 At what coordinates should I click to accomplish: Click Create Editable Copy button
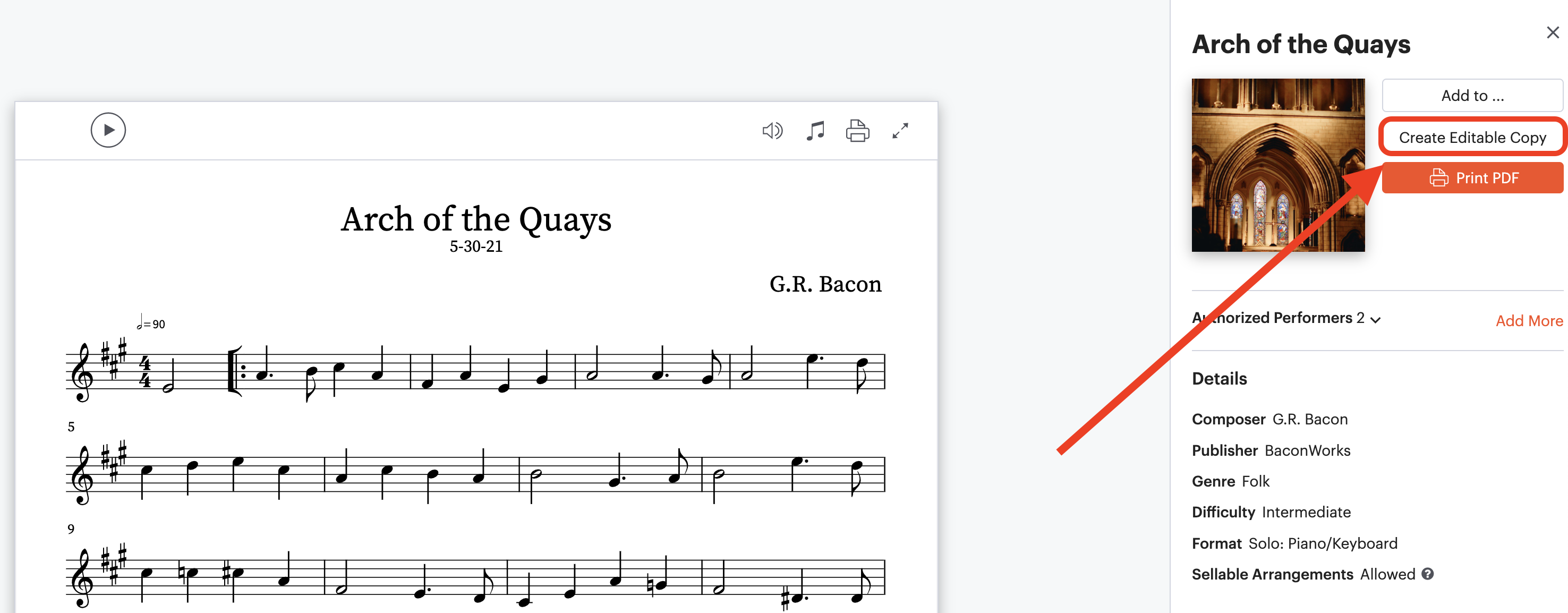1472,138
